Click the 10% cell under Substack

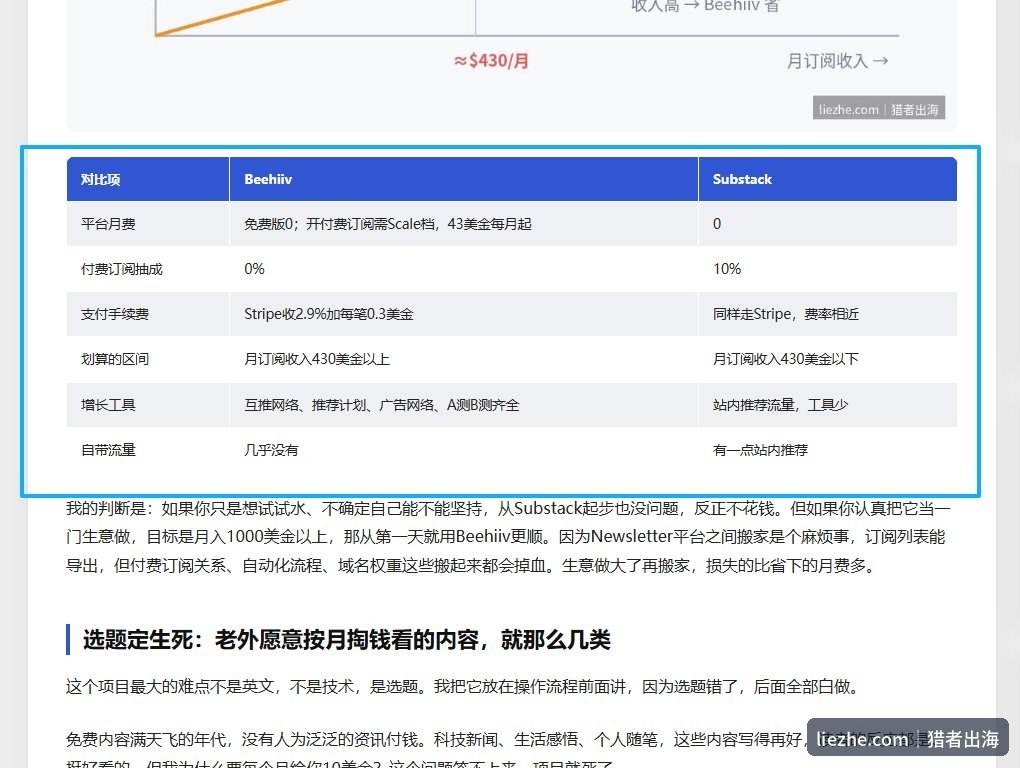point(827,269)
